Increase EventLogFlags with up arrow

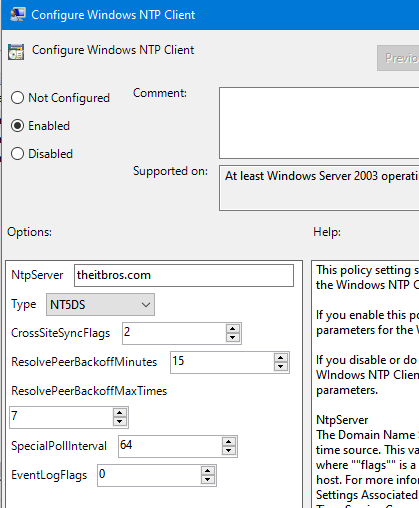pyautogui.click(x=208, y=471)
